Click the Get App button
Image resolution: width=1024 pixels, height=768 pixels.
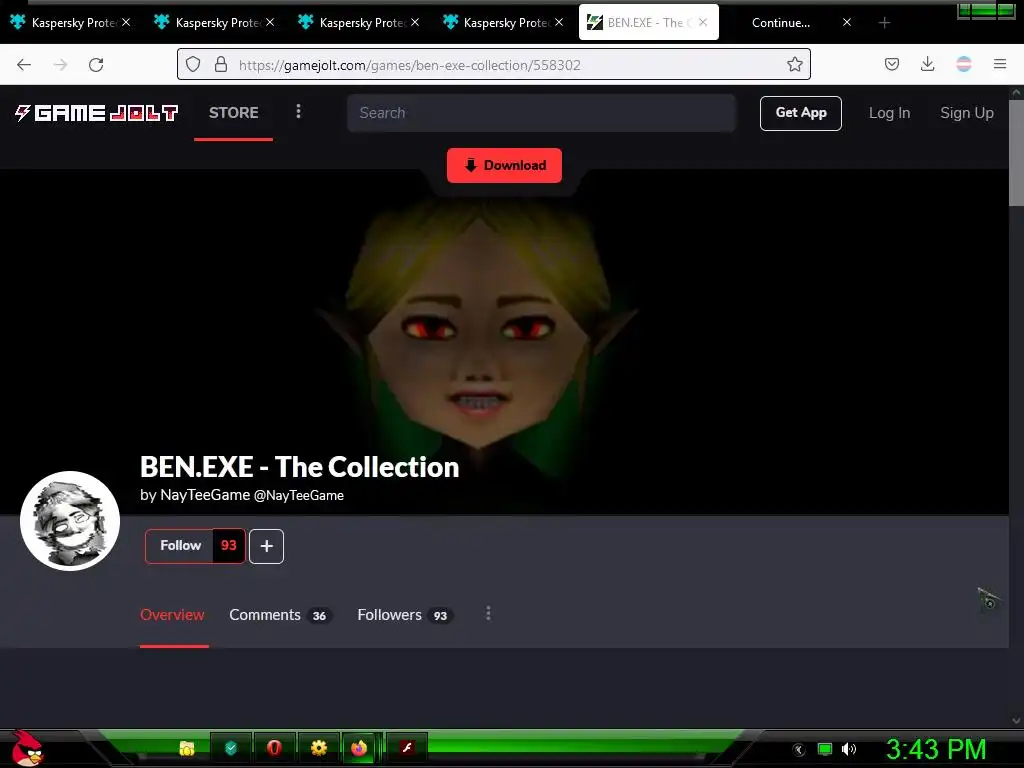pyautogui.click(x=801, y=113)
